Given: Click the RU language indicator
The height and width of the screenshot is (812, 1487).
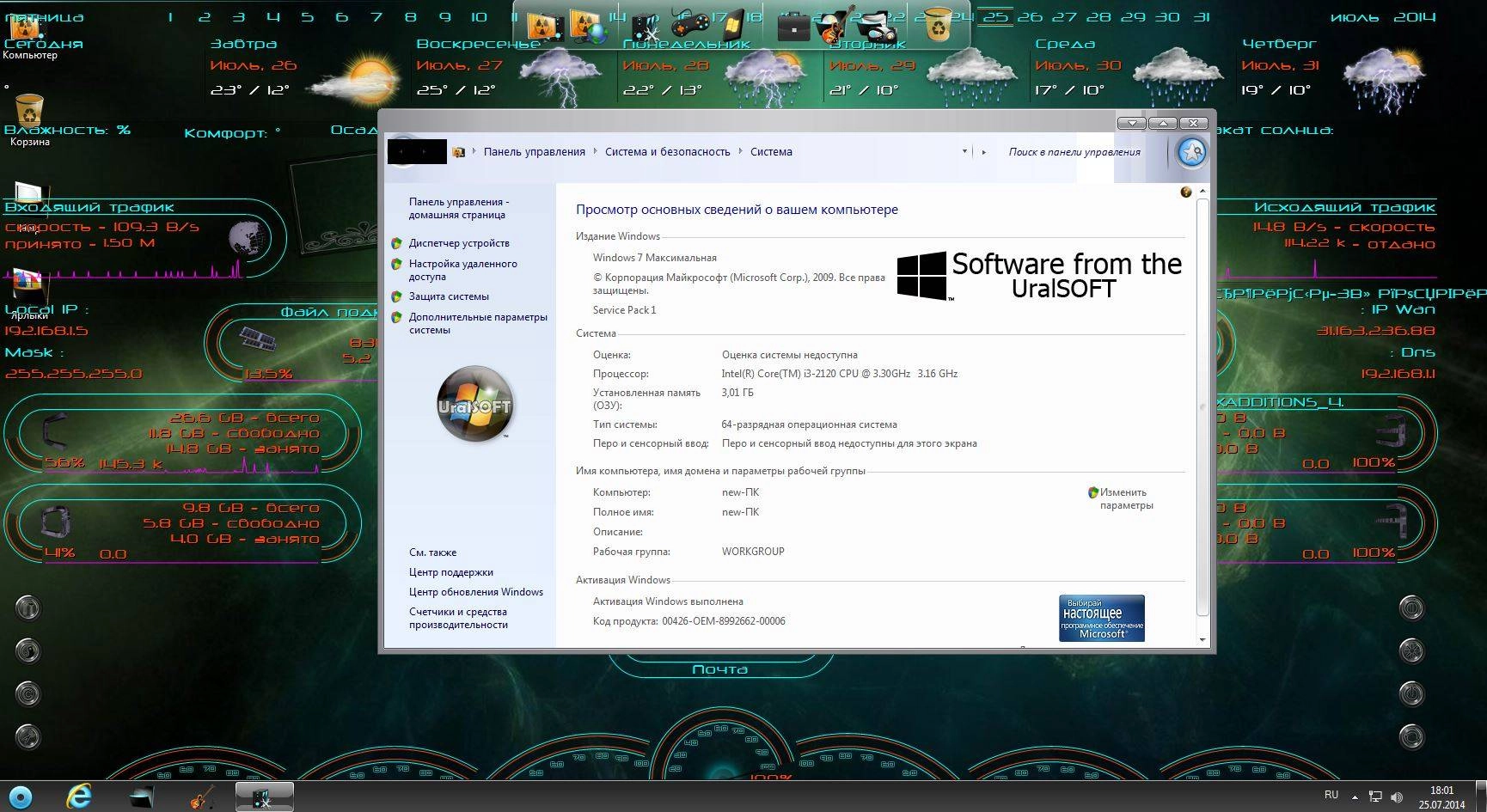Looking at the screenshot, I should pyautogui.click(x=1331, y=795).
